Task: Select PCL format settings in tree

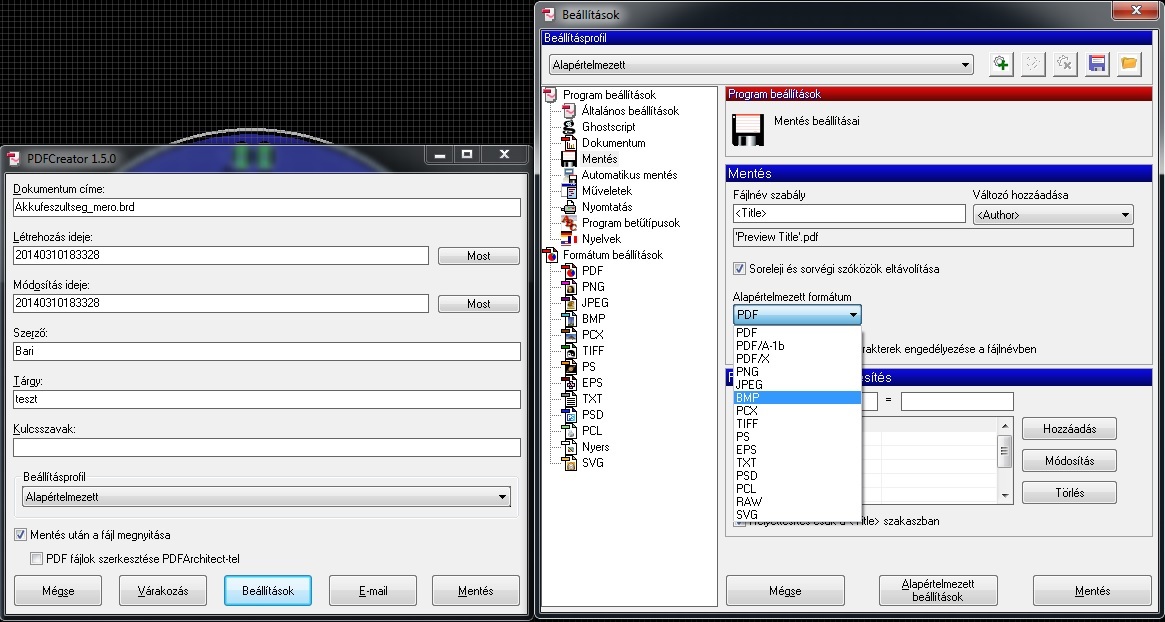Action: click(x=592, y=431)
